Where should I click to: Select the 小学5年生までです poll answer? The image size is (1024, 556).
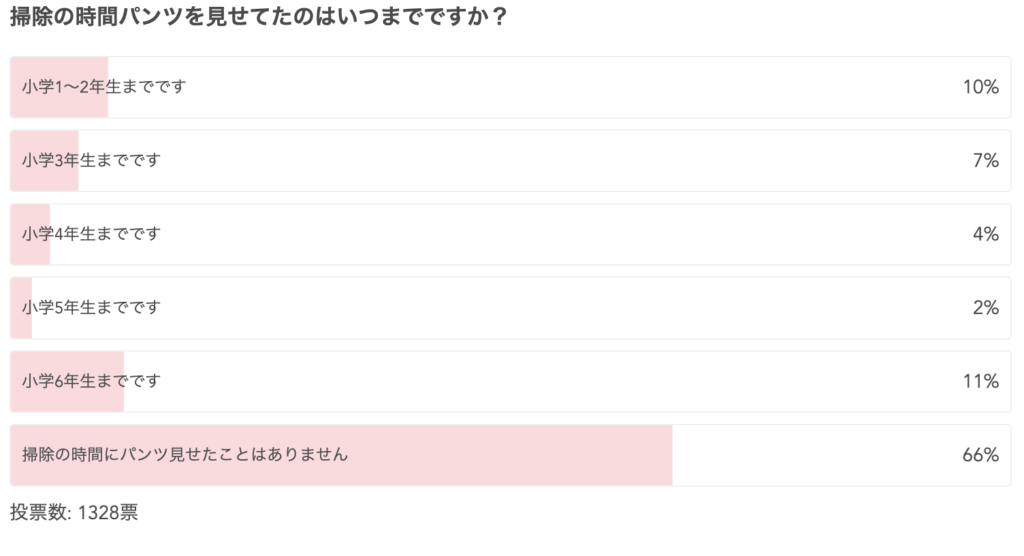pyautogui.click(x=511, y=308)
